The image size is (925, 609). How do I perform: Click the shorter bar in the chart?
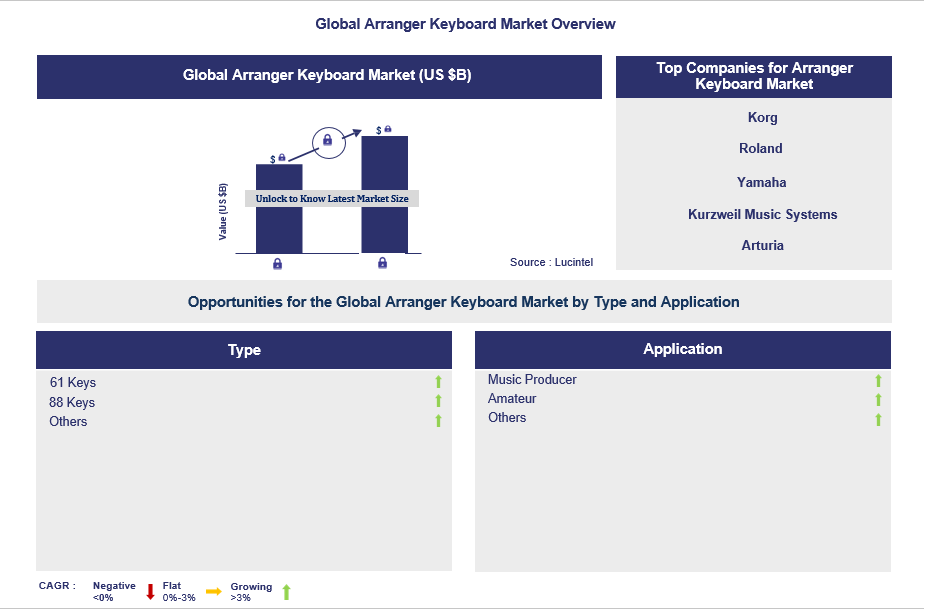(x=279, y=209)
